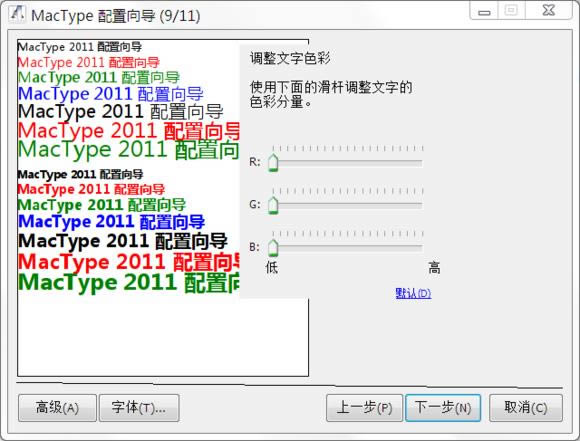Viewport: 580px width, 441px height.
Task: Click the 默认(D) default link
Action: tap(413, 293)
